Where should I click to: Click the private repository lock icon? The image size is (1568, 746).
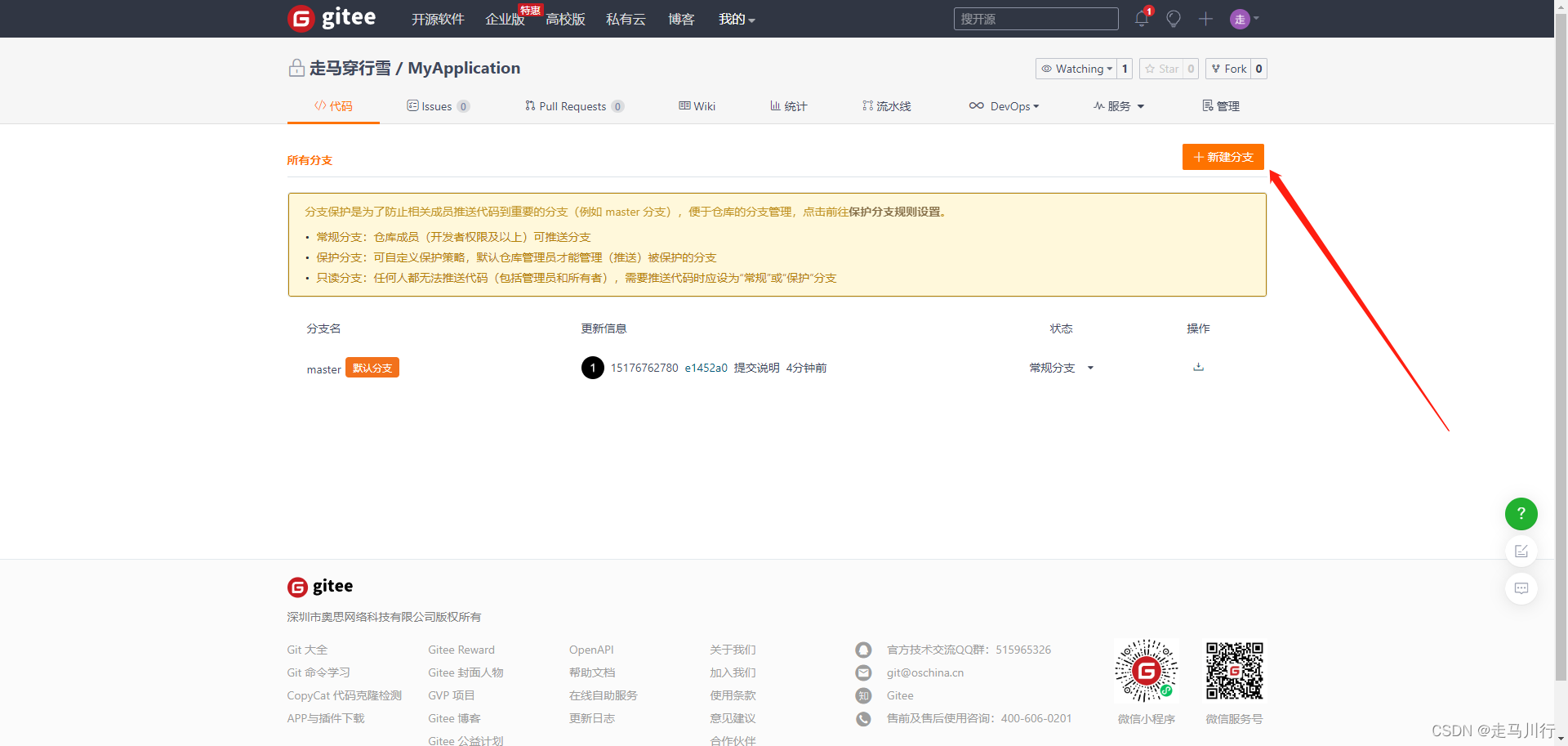pyautogui.click(x=296, y=68)
